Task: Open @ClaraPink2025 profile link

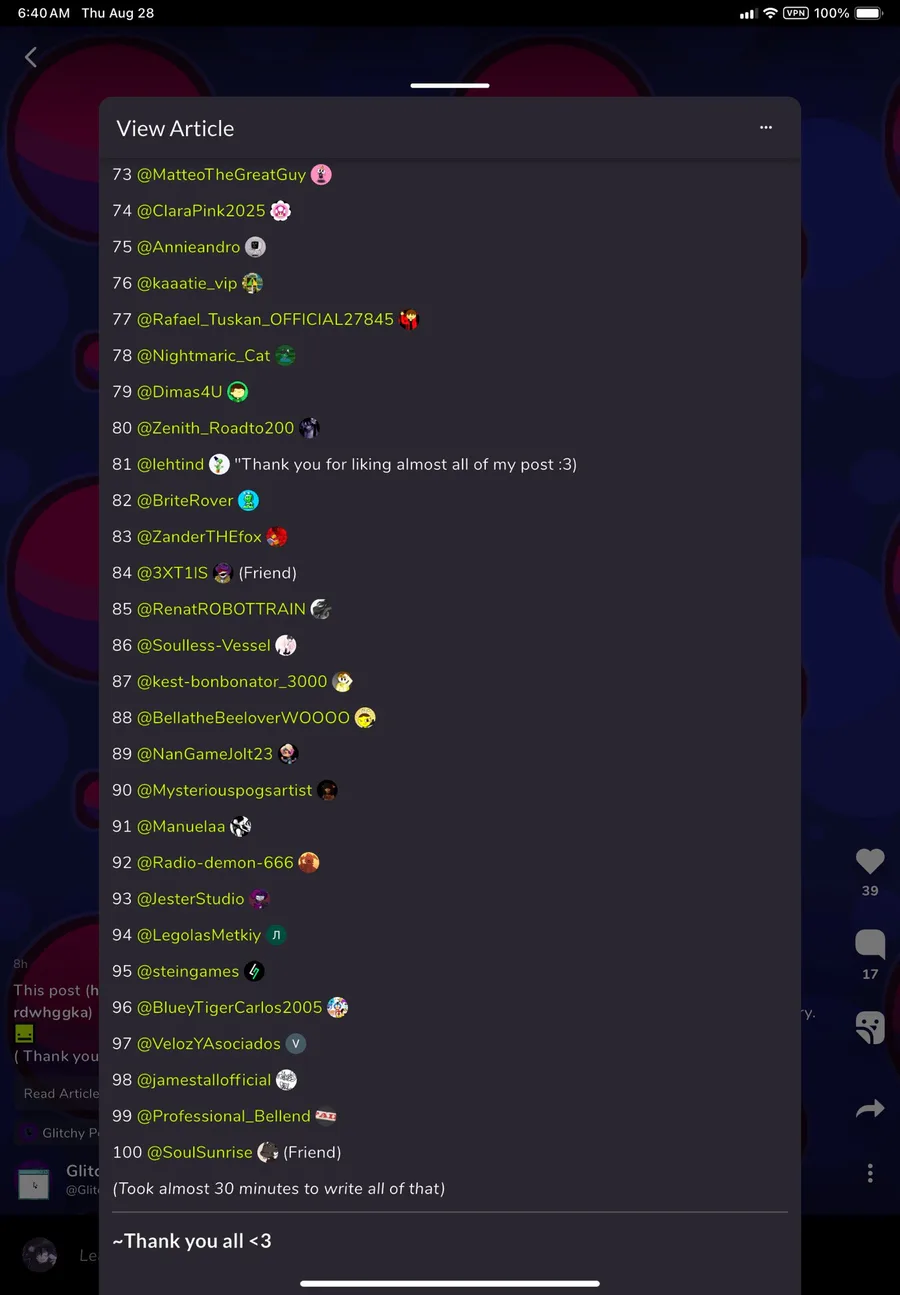Action: point(201,211)
